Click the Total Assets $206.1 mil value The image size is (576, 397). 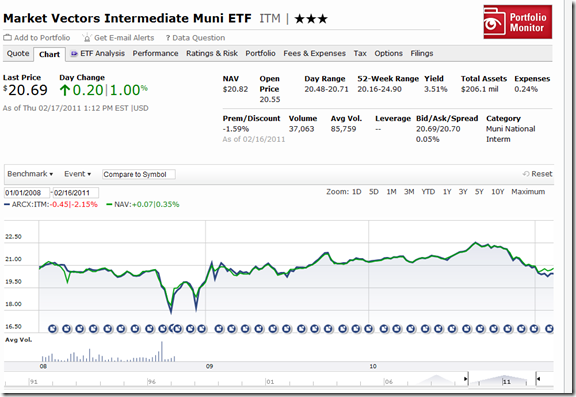pos(479,89)
